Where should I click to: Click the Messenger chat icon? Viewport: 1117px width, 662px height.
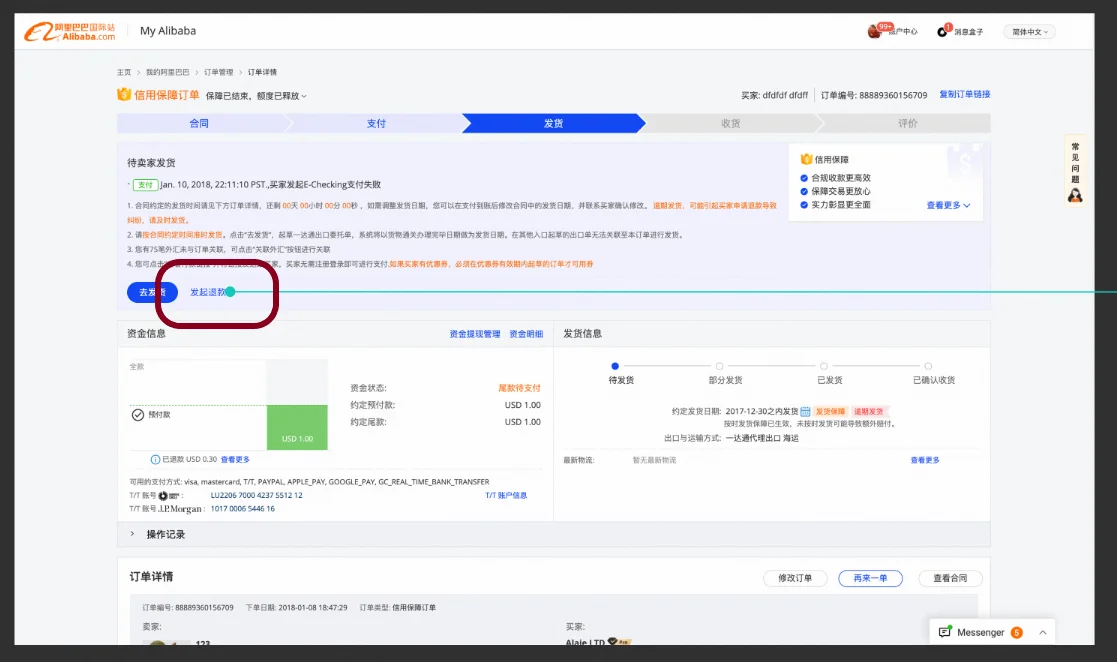pyautogui.click(x=945, y=632)
